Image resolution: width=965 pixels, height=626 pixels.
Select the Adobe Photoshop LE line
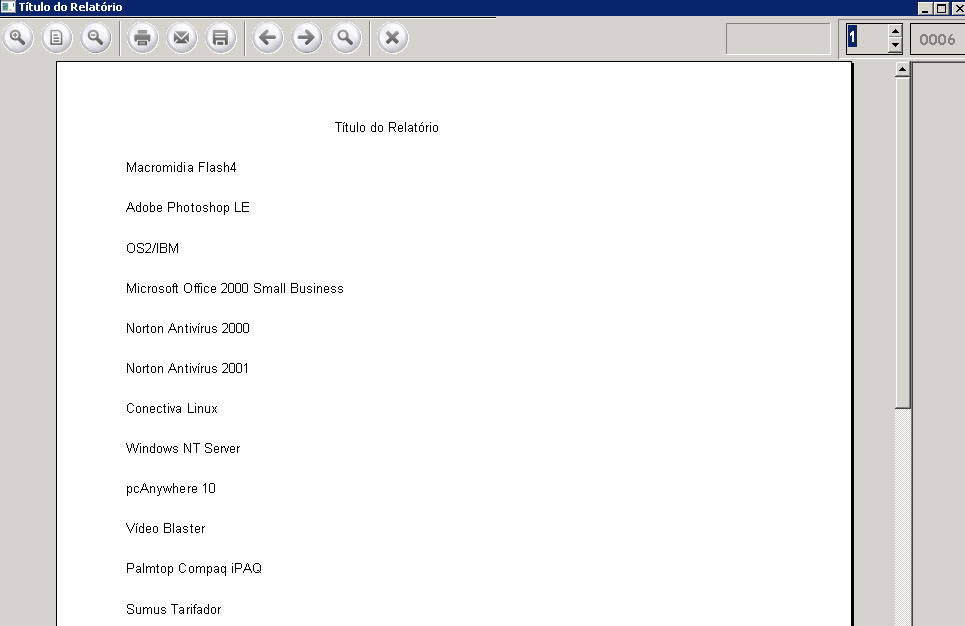[188, 207]
